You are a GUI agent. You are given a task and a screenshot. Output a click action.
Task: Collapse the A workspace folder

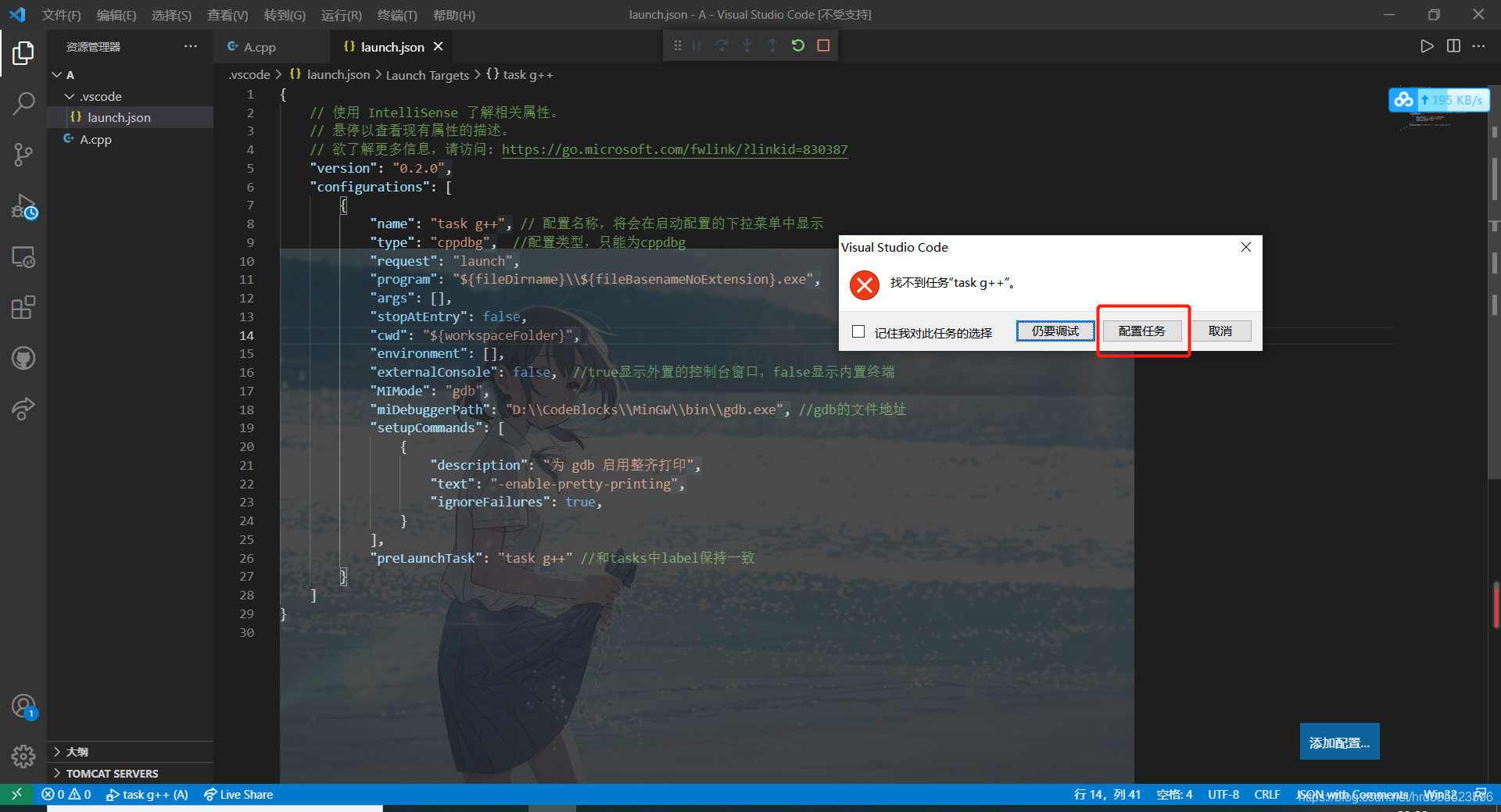(57, 75)
